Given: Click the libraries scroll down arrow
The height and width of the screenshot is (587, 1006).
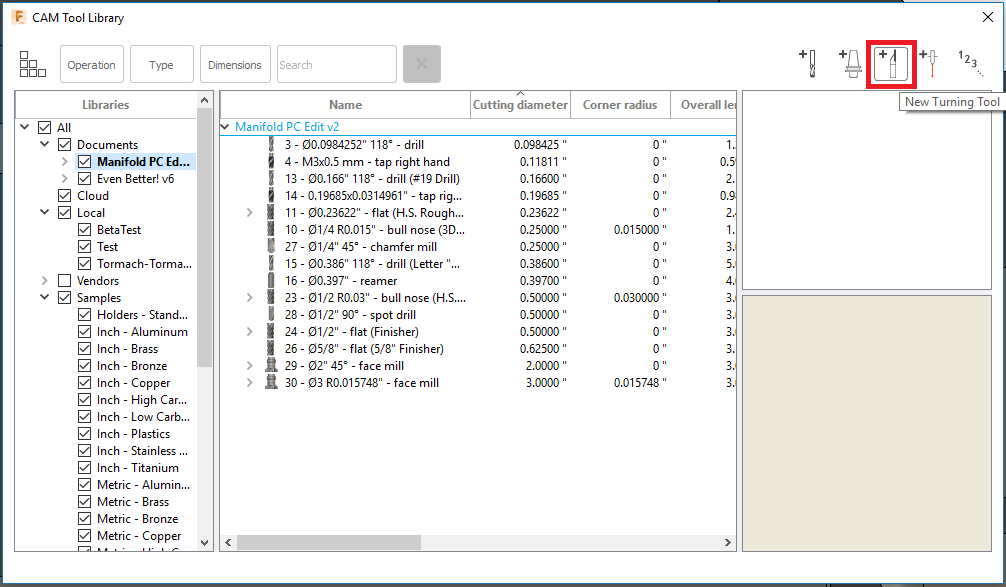Looking at the screenshot, I should tap(205, 543).
